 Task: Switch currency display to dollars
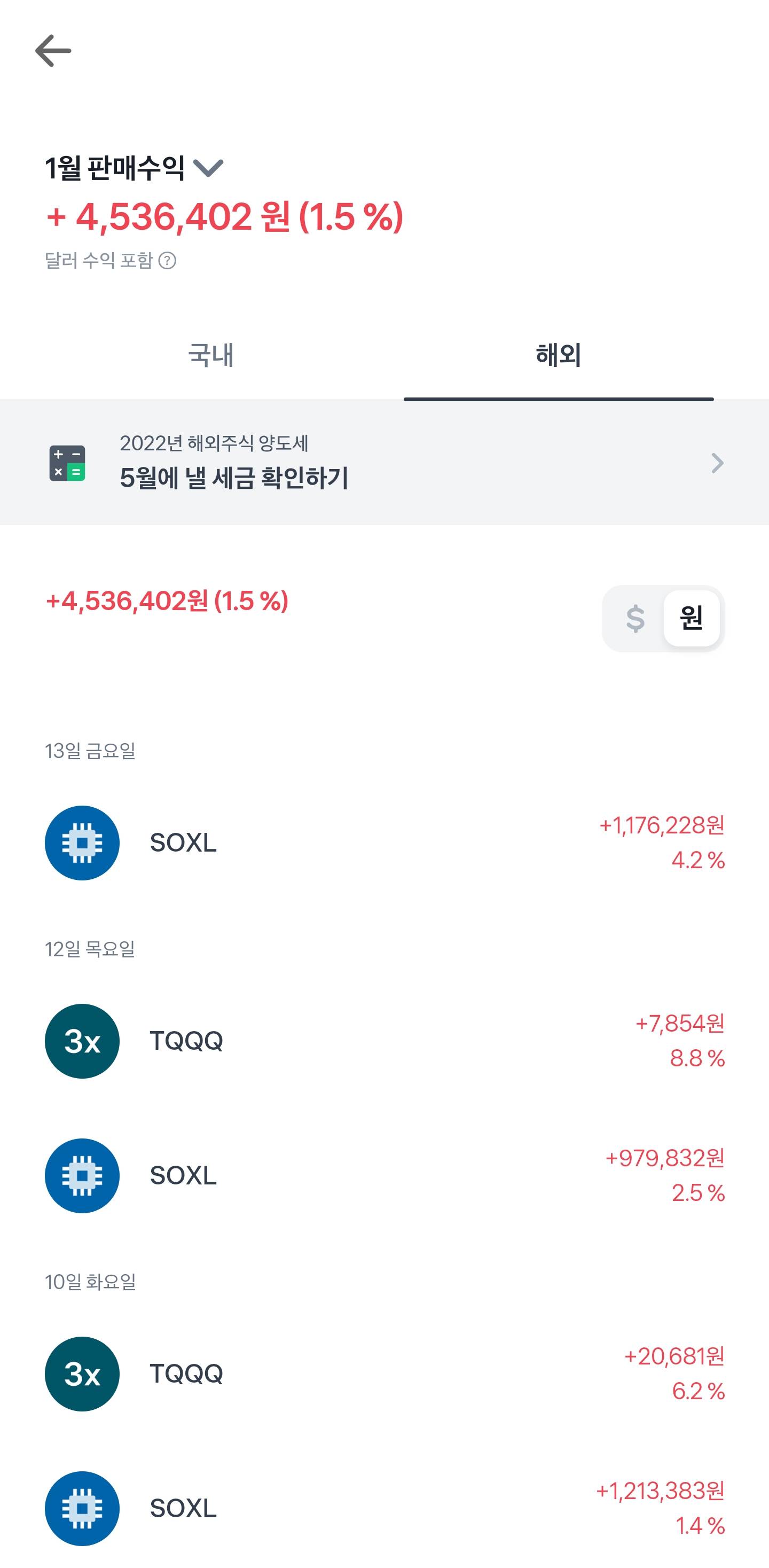point(635,619)
